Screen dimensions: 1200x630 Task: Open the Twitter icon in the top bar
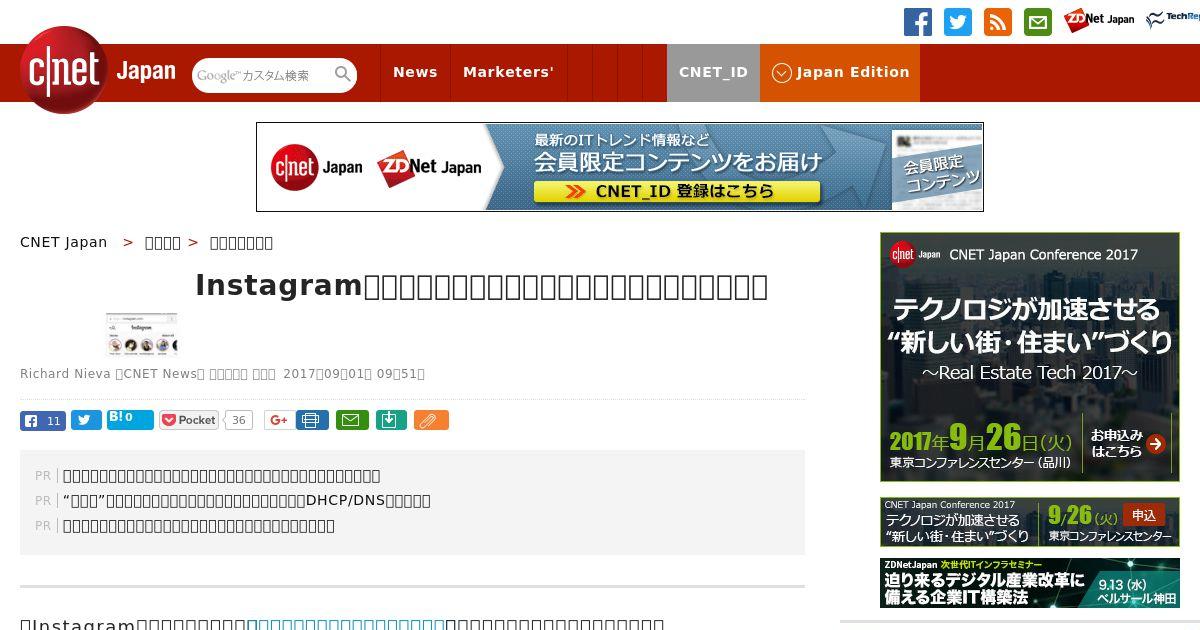point(958,22)
